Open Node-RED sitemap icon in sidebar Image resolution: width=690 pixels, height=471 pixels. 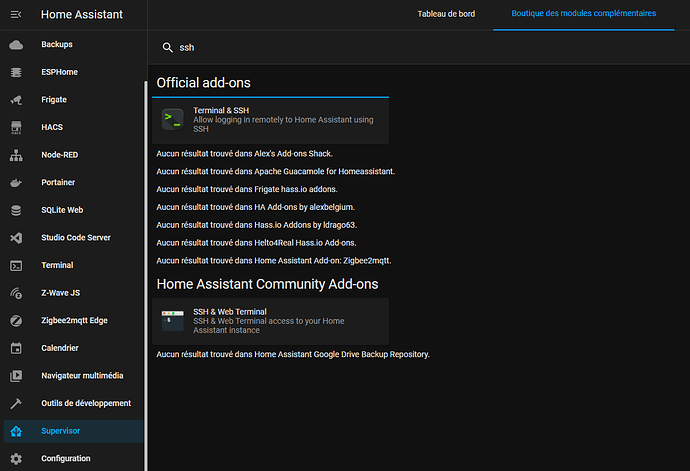[16, 155]
